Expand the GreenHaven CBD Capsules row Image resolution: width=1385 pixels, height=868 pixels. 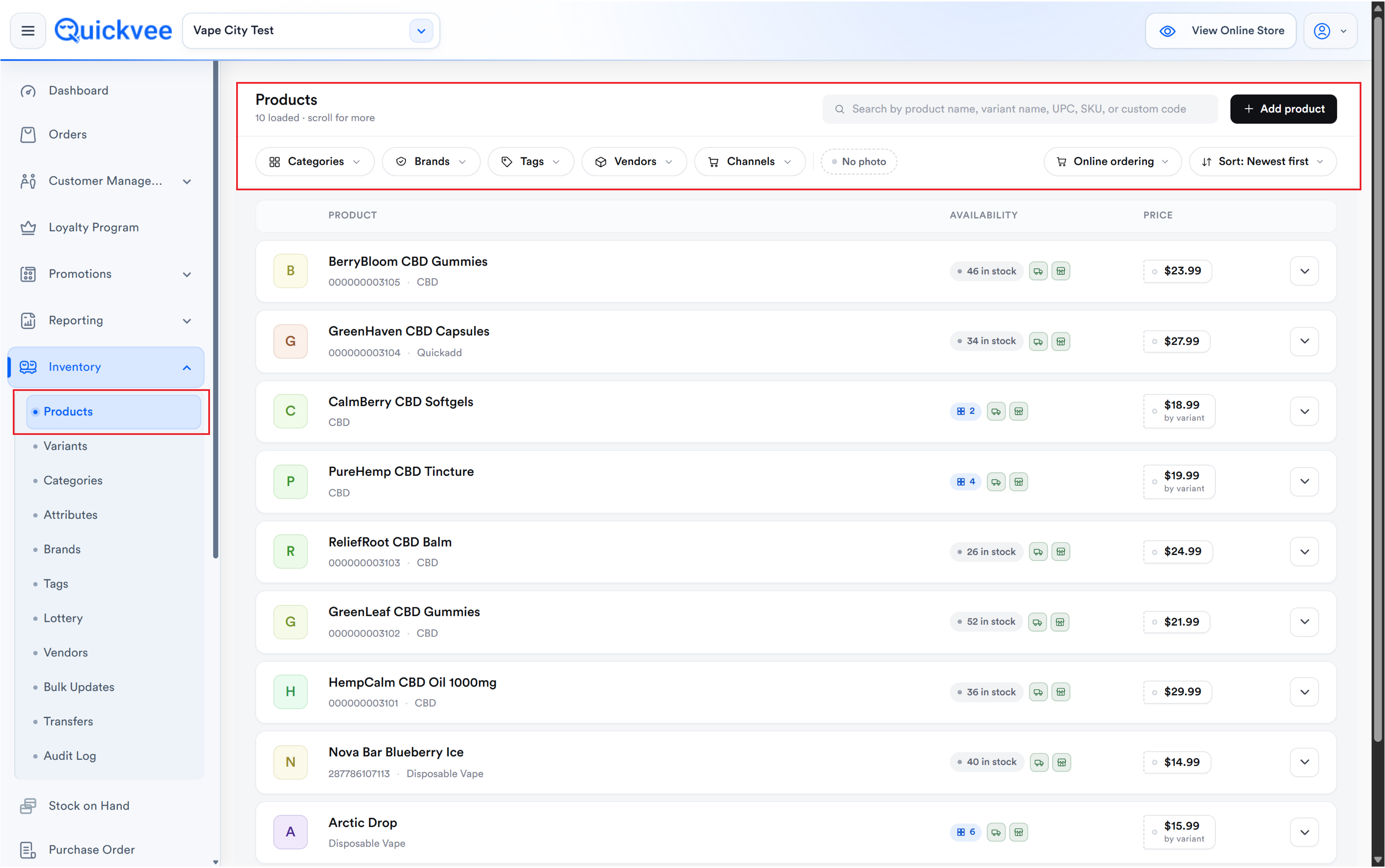pos(1304,342)
